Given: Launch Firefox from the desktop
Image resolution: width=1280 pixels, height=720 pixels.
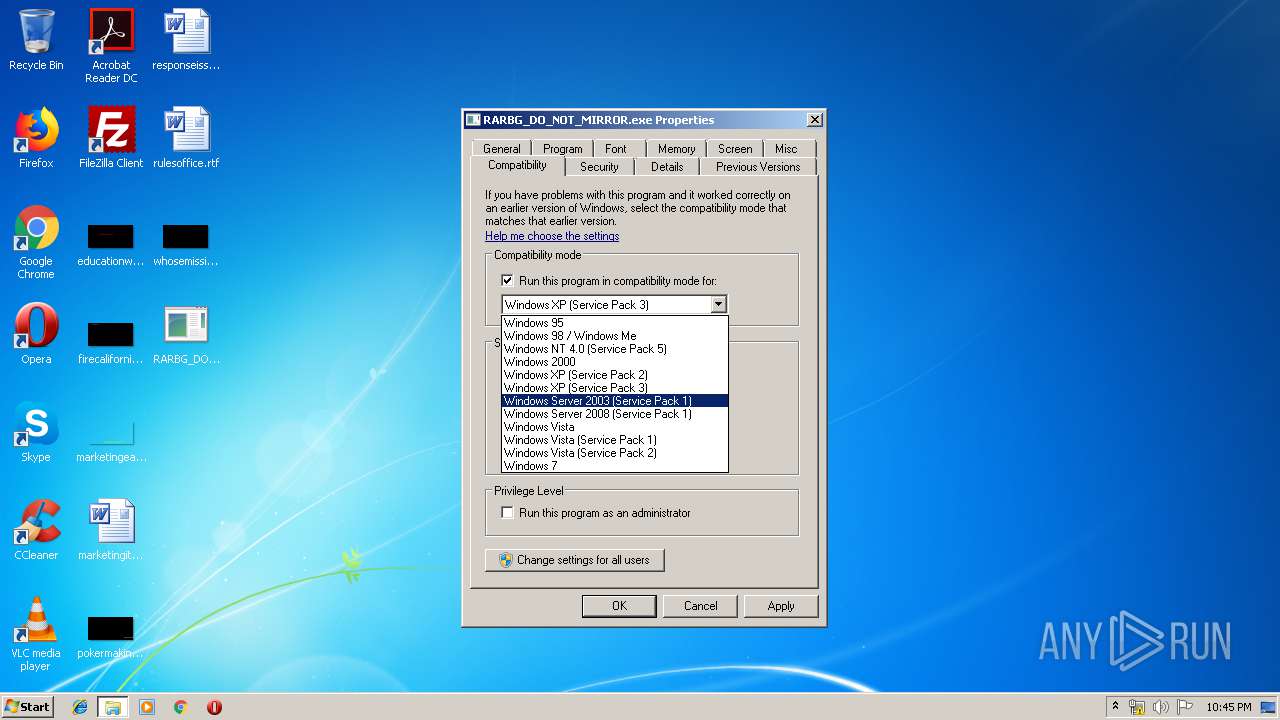Looking at the screenshot, I should coord(36,138).
